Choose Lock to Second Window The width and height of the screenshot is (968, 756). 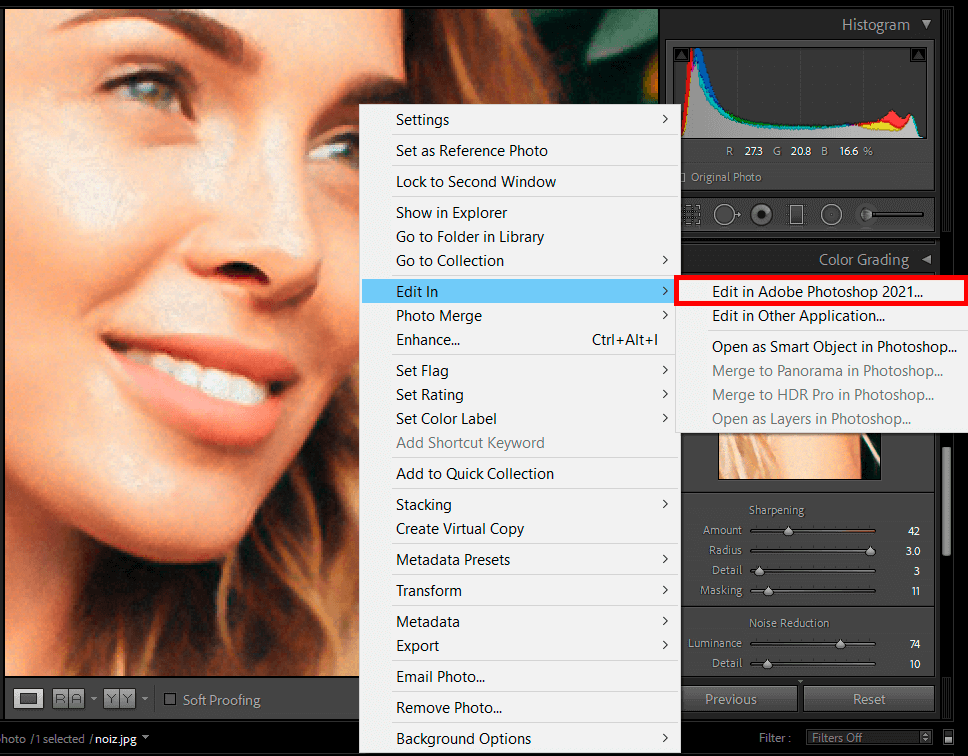pos(520,181)
